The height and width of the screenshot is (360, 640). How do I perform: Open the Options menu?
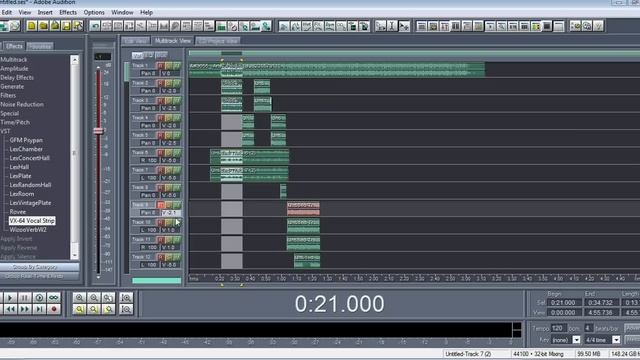click(x=94, y=13)
